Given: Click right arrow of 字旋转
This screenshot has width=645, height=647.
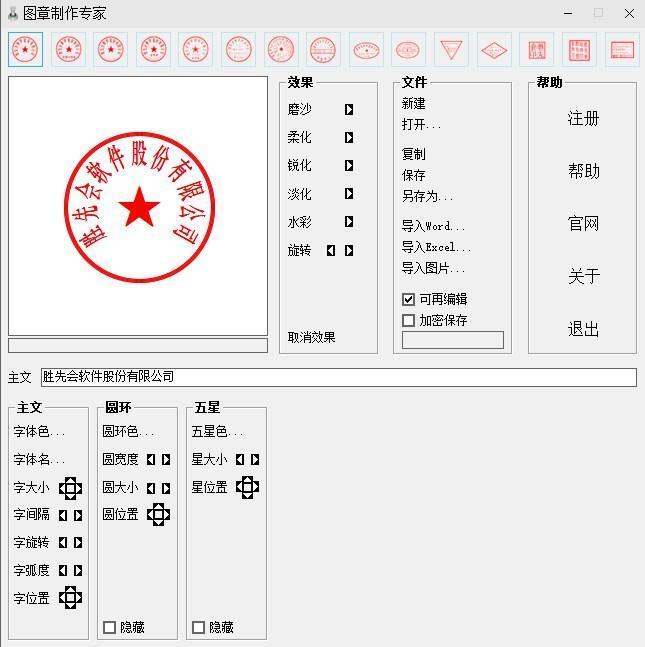Looking at the screenshot, I should [x=78, y=543].
